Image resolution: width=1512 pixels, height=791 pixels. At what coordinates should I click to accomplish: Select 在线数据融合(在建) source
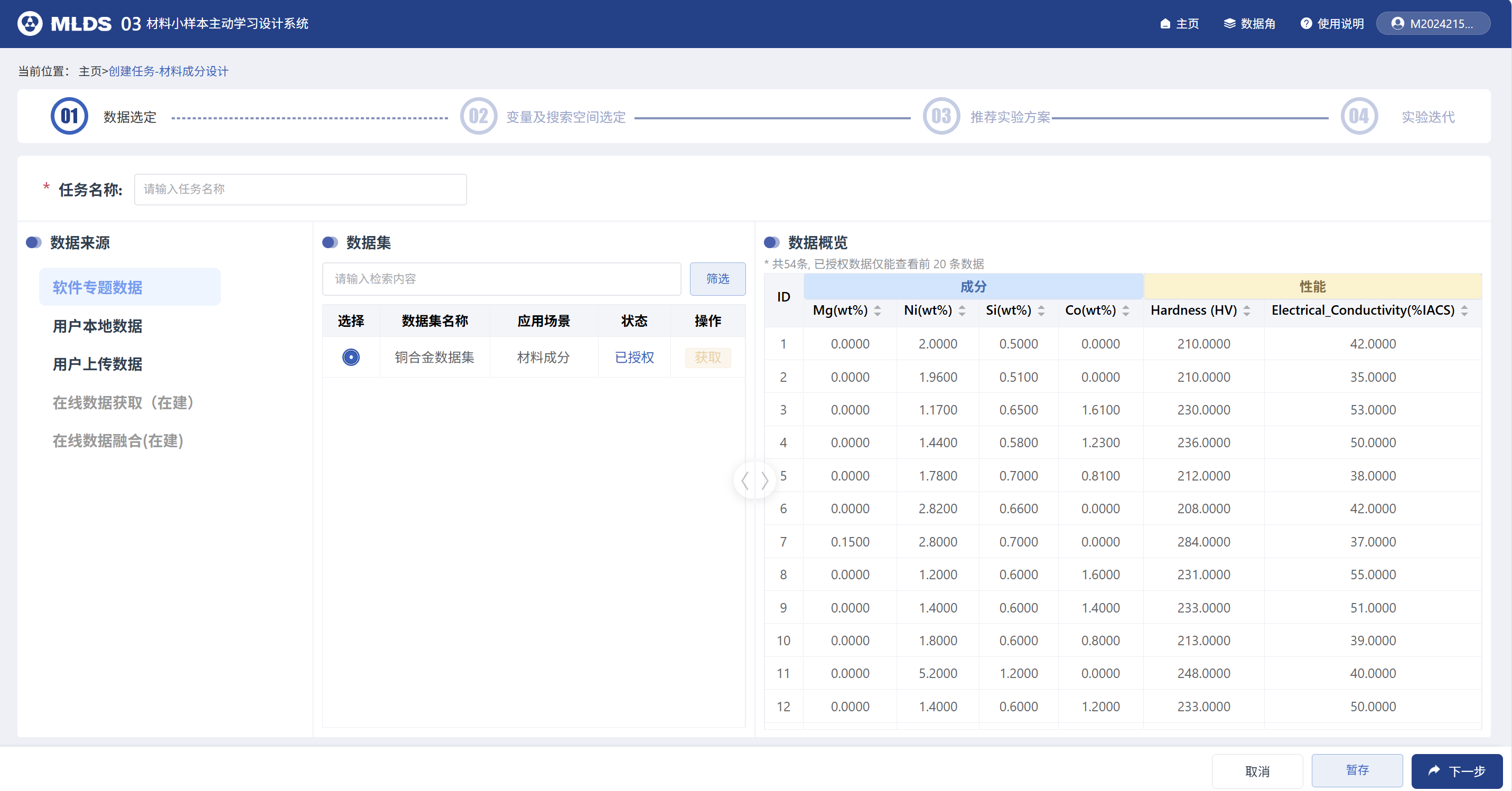118,441
